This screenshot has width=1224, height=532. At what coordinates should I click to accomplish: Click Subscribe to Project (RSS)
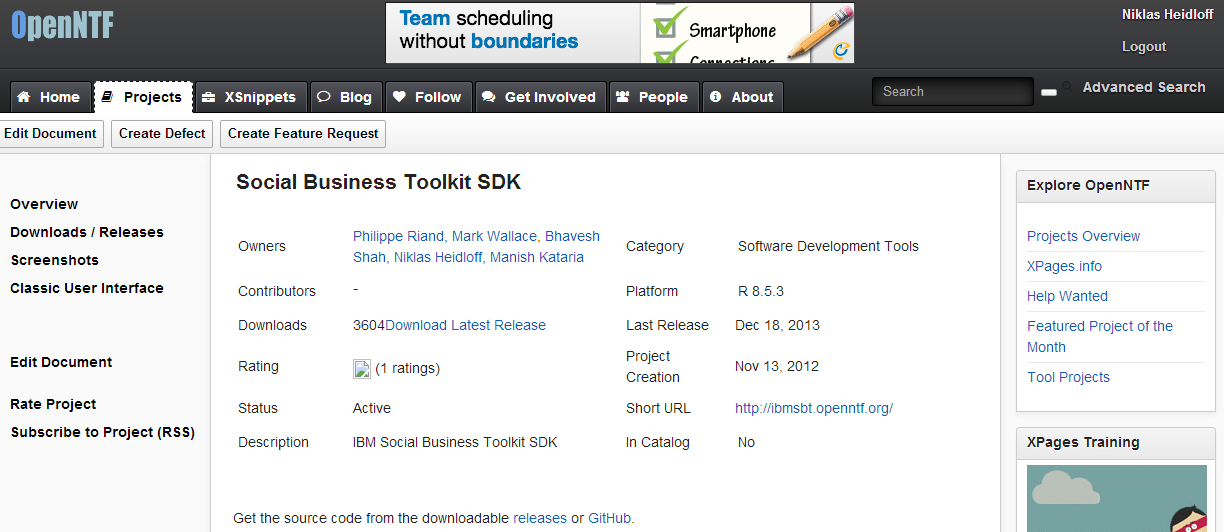point(103,432)
